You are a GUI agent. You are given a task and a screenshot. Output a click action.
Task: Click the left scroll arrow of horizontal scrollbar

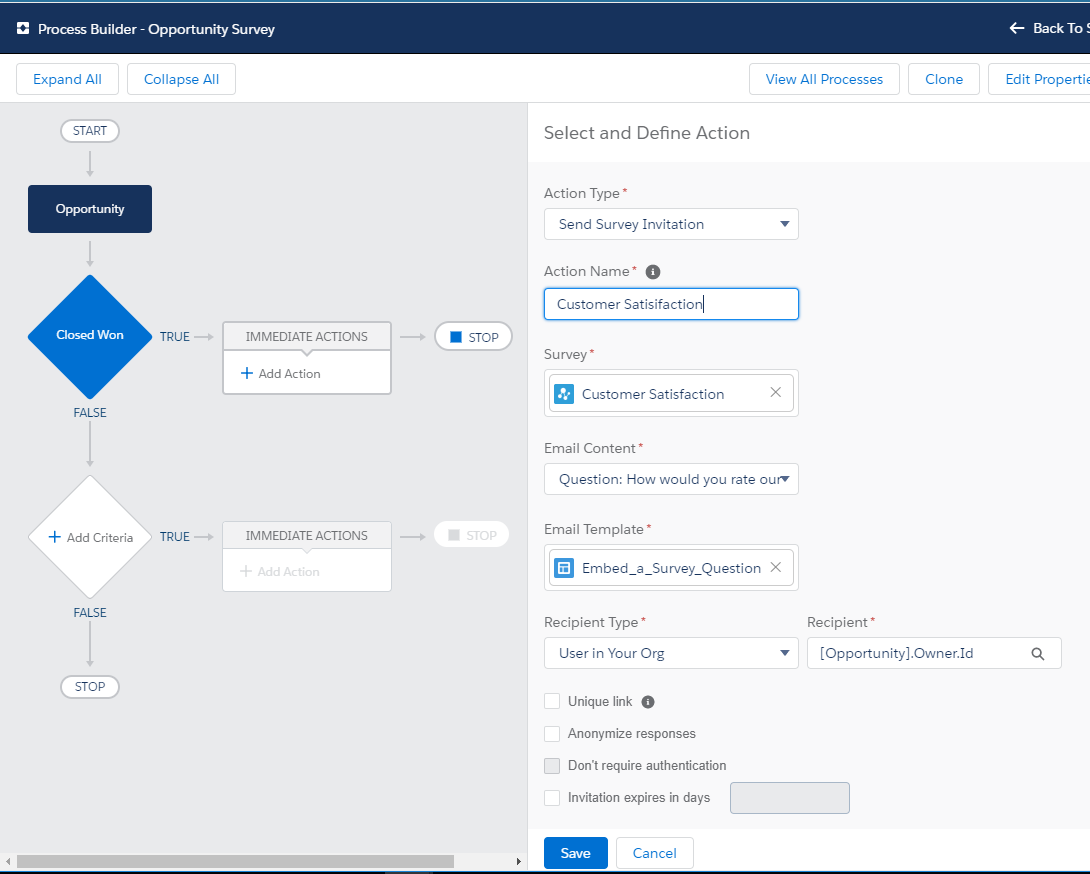[8, 861]
